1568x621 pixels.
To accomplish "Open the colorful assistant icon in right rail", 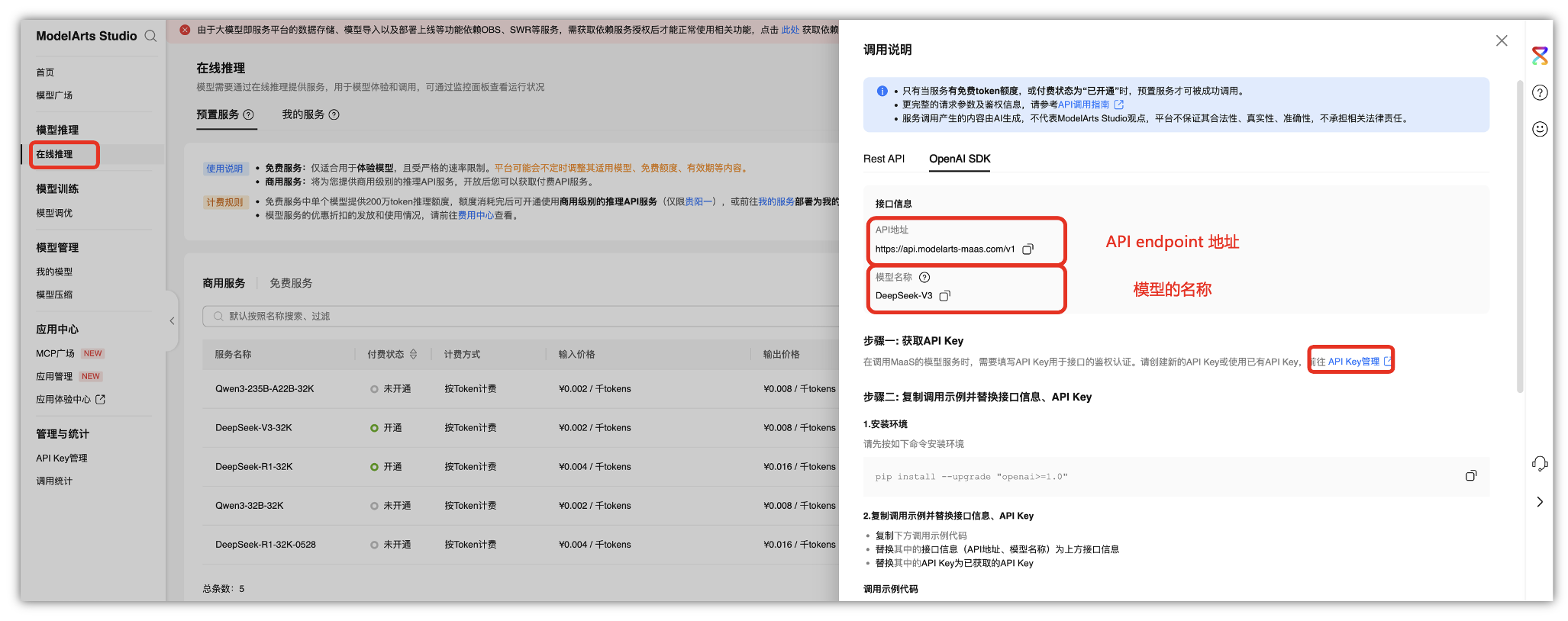I will click(1540, 56).
